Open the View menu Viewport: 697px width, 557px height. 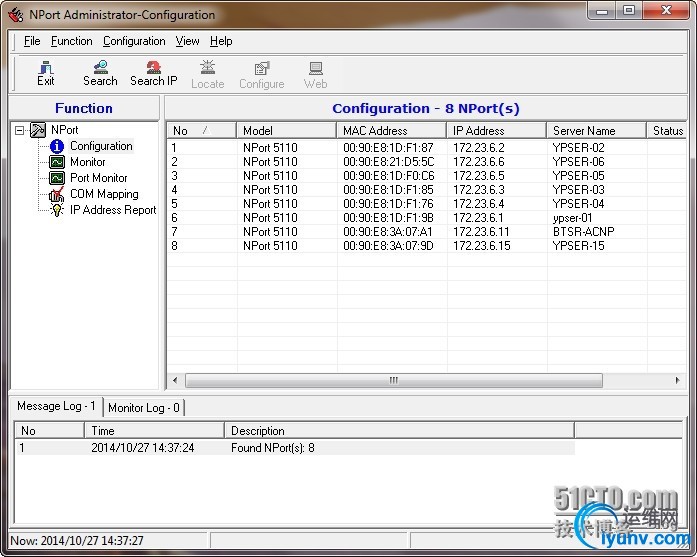187,41
